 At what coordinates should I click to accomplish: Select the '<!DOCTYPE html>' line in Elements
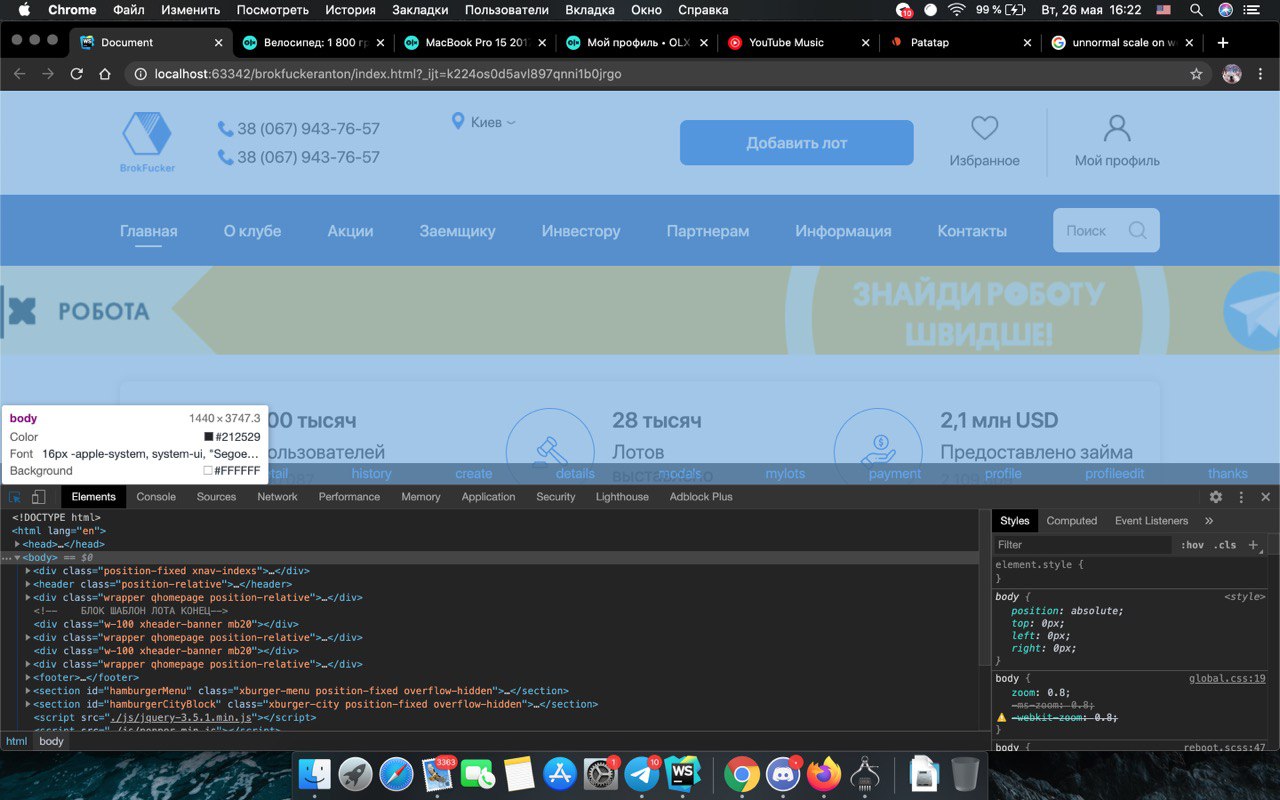[56, 517]
